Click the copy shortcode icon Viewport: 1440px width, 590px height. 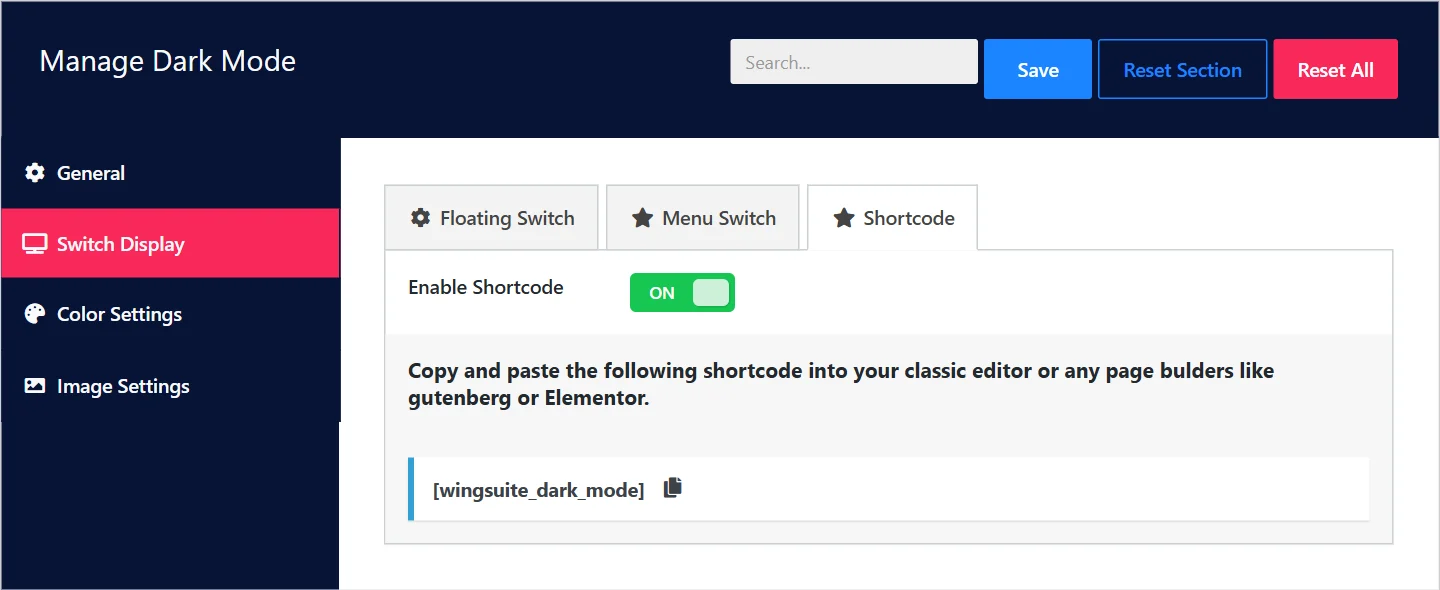coord(673,488)
